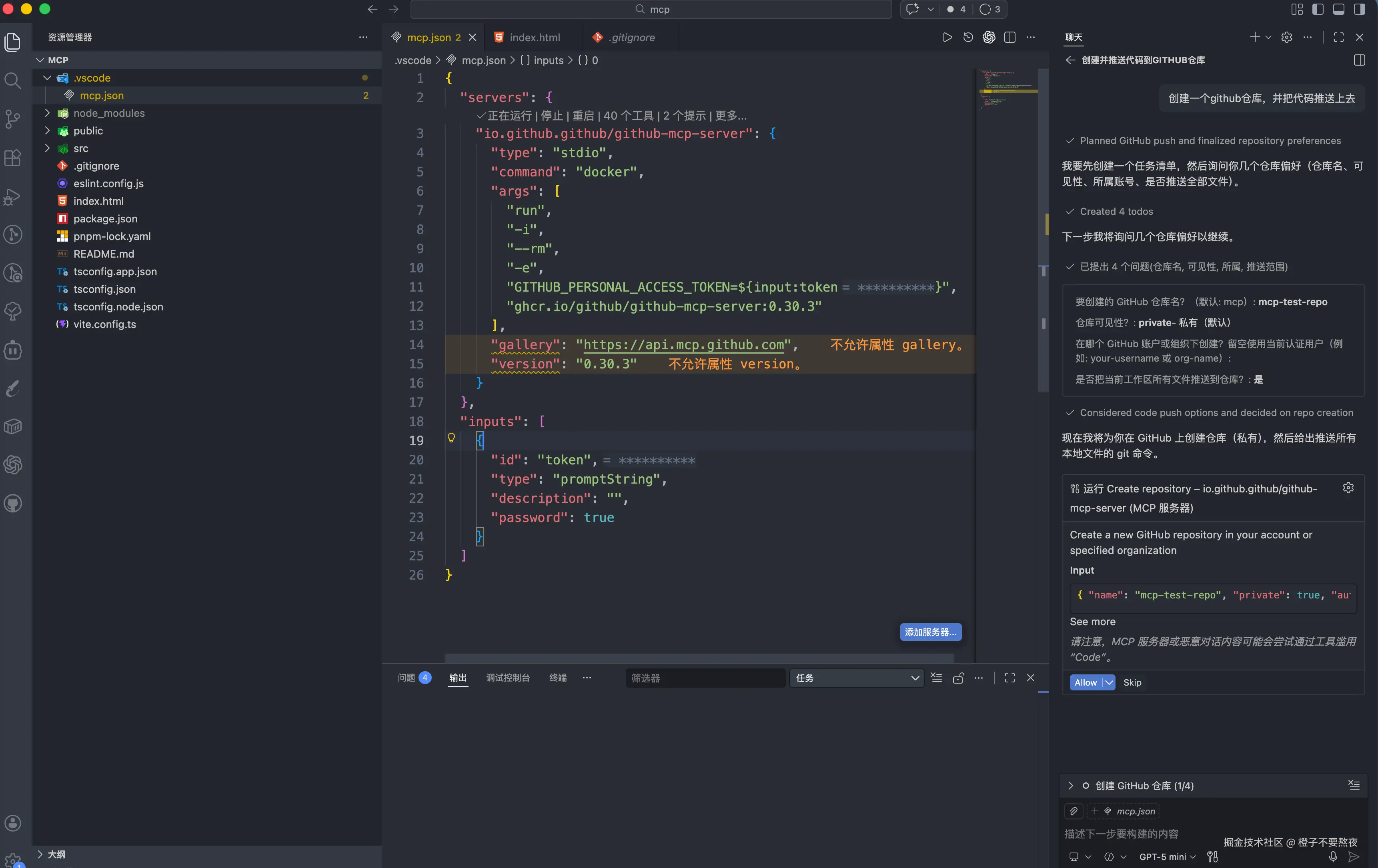Open the Run and Debug view
Viewport: 1378px width, 868px height.
point(12,196)
